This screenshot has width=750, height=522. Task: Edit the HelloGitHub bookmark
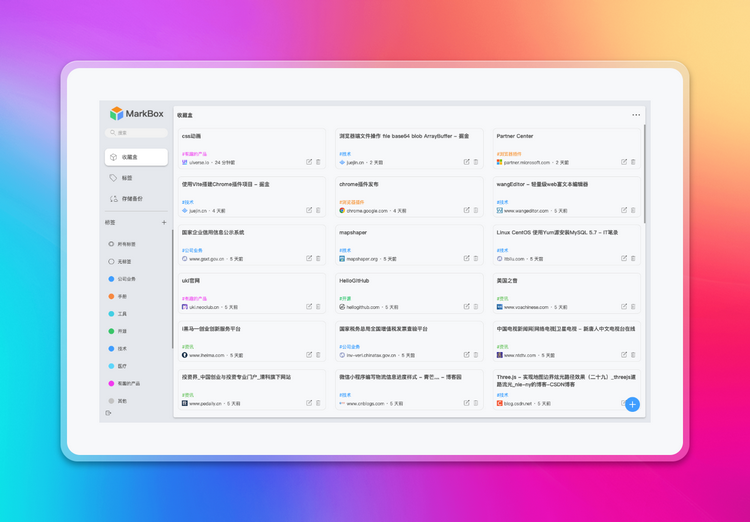click(466, 307)
